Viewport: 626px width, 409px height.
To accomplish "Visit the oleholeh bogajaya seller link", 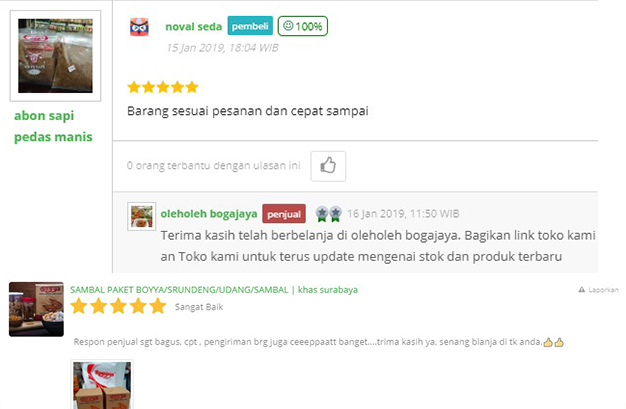I will click(x=209, y=214).
